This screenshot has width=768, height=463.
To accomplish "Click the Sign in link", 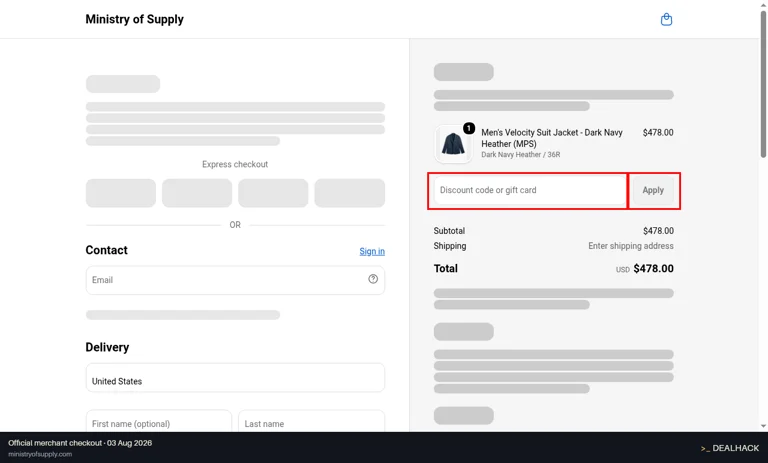I will pos(372,251).
